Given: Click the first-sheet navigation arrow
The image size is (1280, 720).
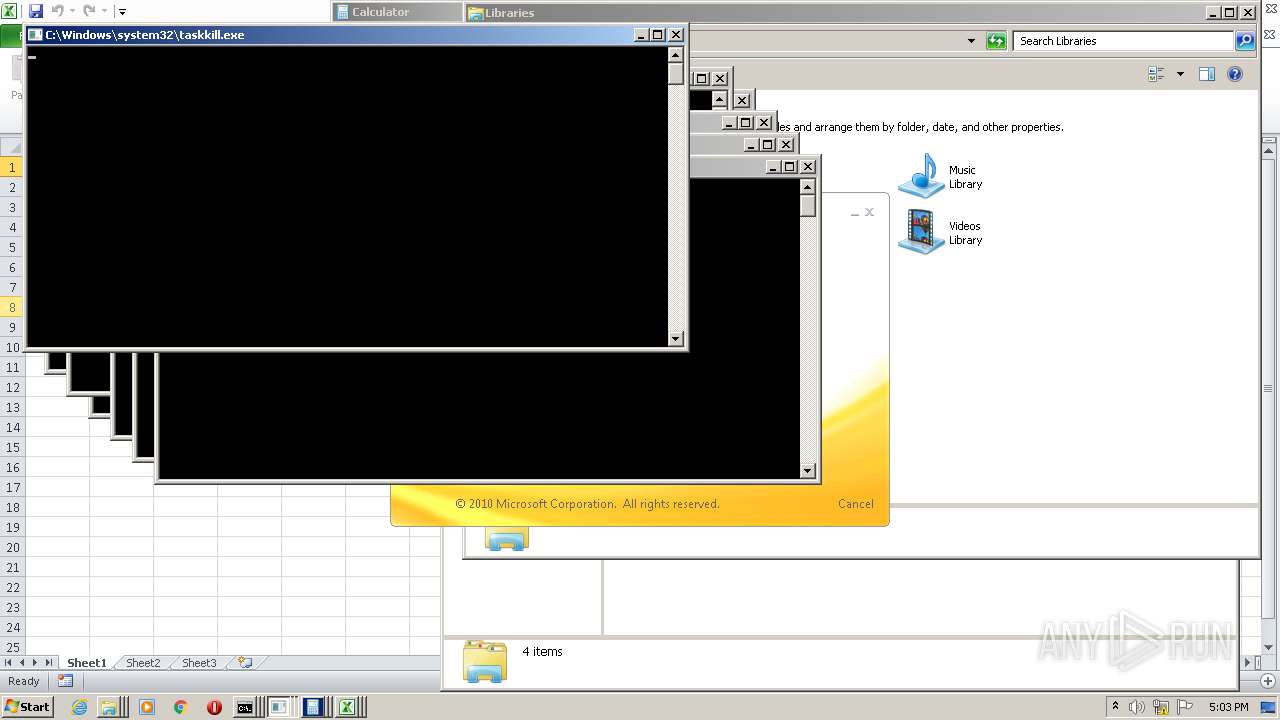Looking at the screenshot, I should (8, 663).
